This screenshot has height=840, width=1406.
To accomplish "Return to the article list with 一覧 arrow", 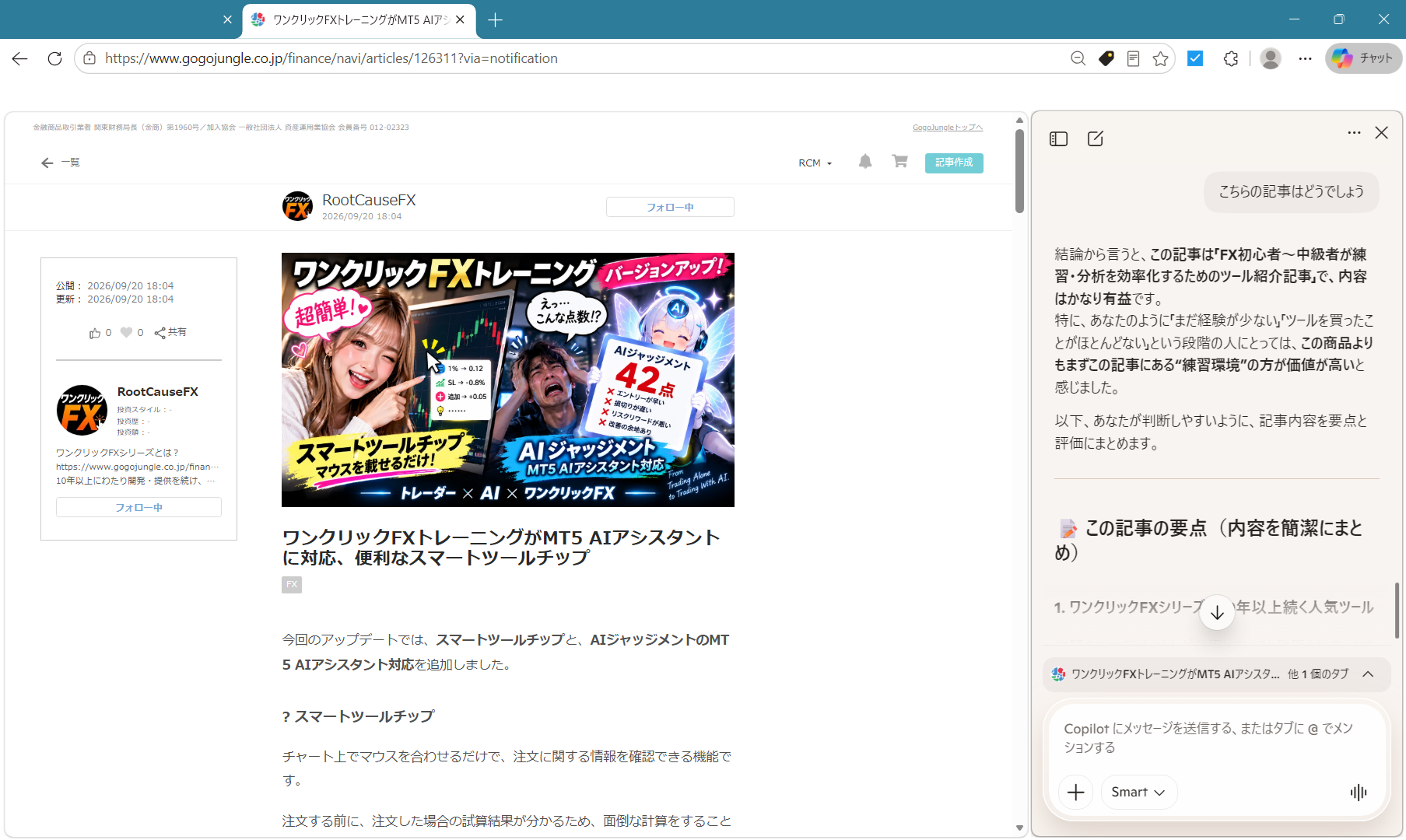I will (61, 163).
